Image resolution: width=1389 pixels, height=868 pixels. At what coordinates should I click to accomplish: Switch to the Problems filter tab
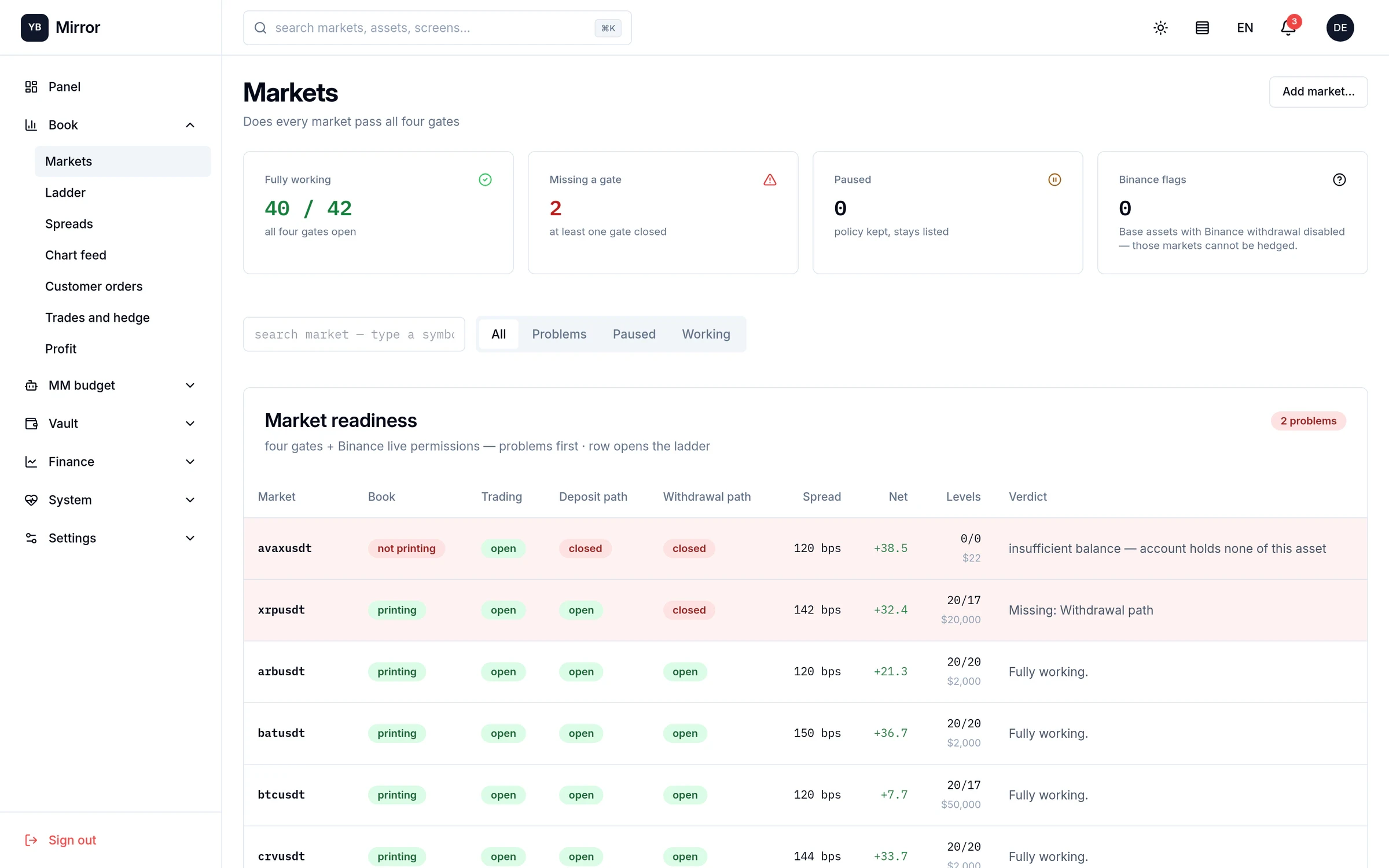tap(559, 334)
